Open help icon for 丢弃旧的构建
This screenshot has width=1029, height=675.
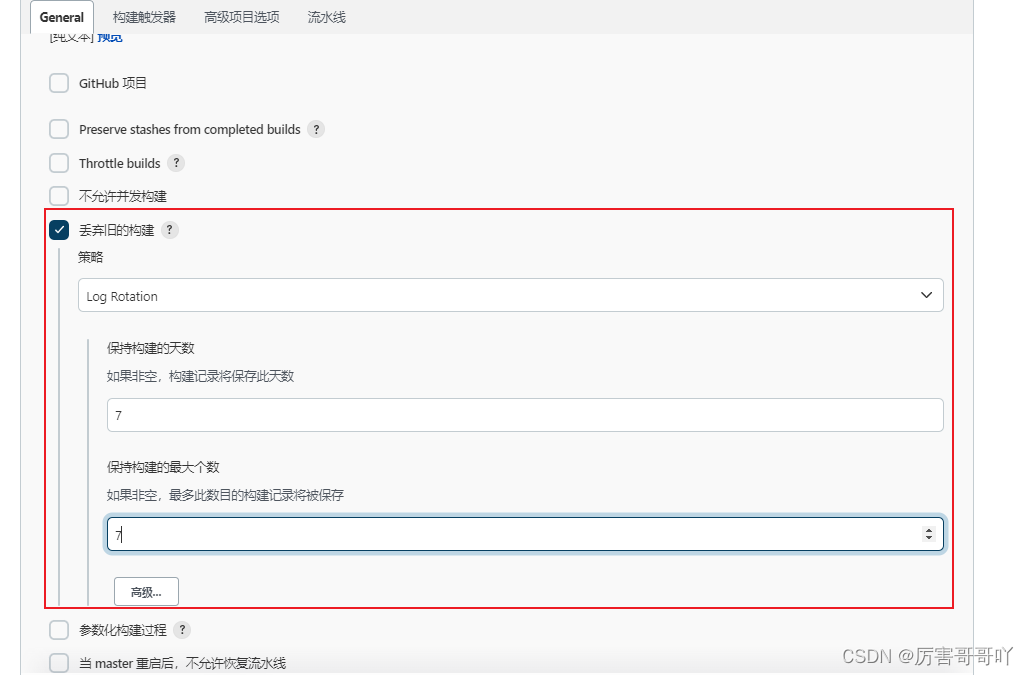tap(170, 230)
